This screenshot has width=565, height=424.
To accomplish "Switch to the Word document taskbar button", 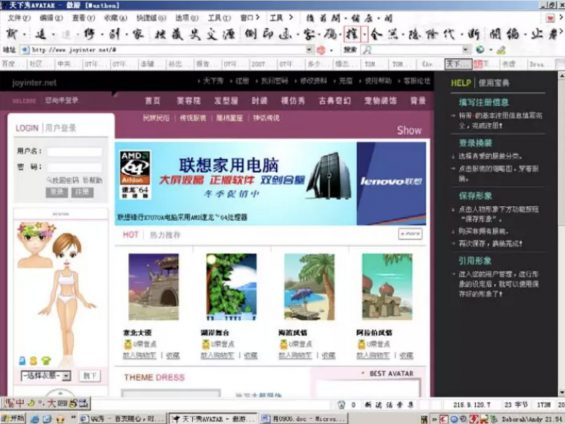I will [303, 419].
